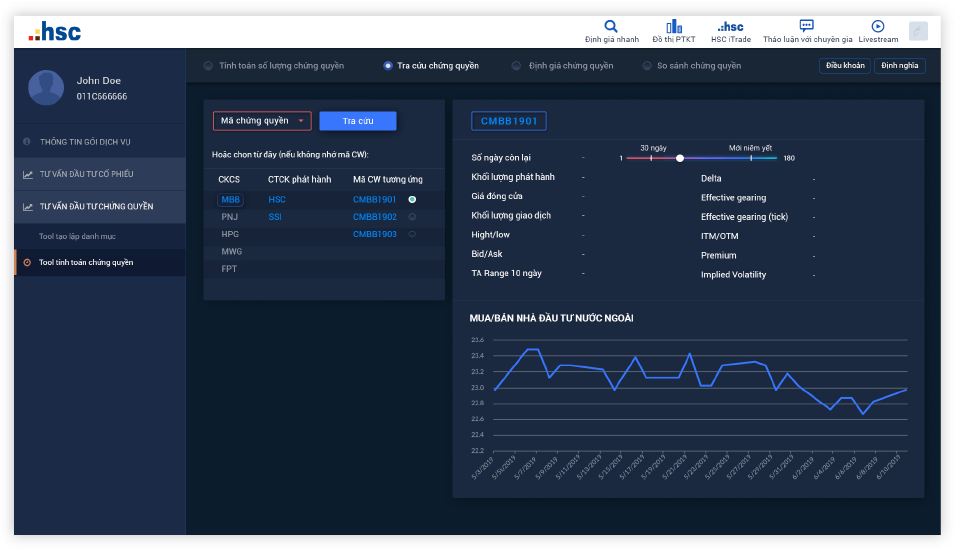This screenshot has height=549, width=959.
Task: Open the CMBB1903 warrant link
Action: (x=374, y=234)
